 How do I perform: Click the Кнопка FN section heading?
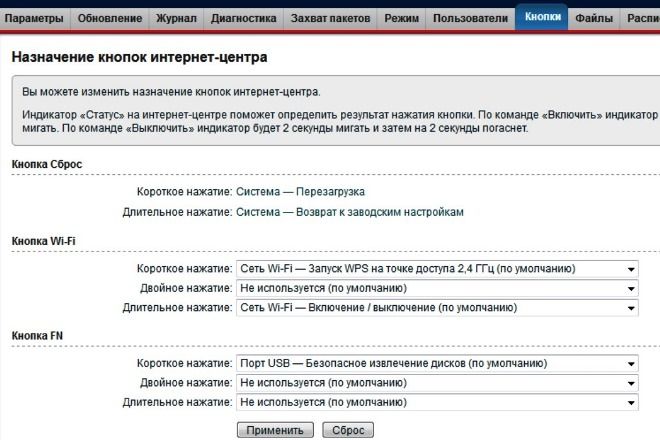point(37,336)
